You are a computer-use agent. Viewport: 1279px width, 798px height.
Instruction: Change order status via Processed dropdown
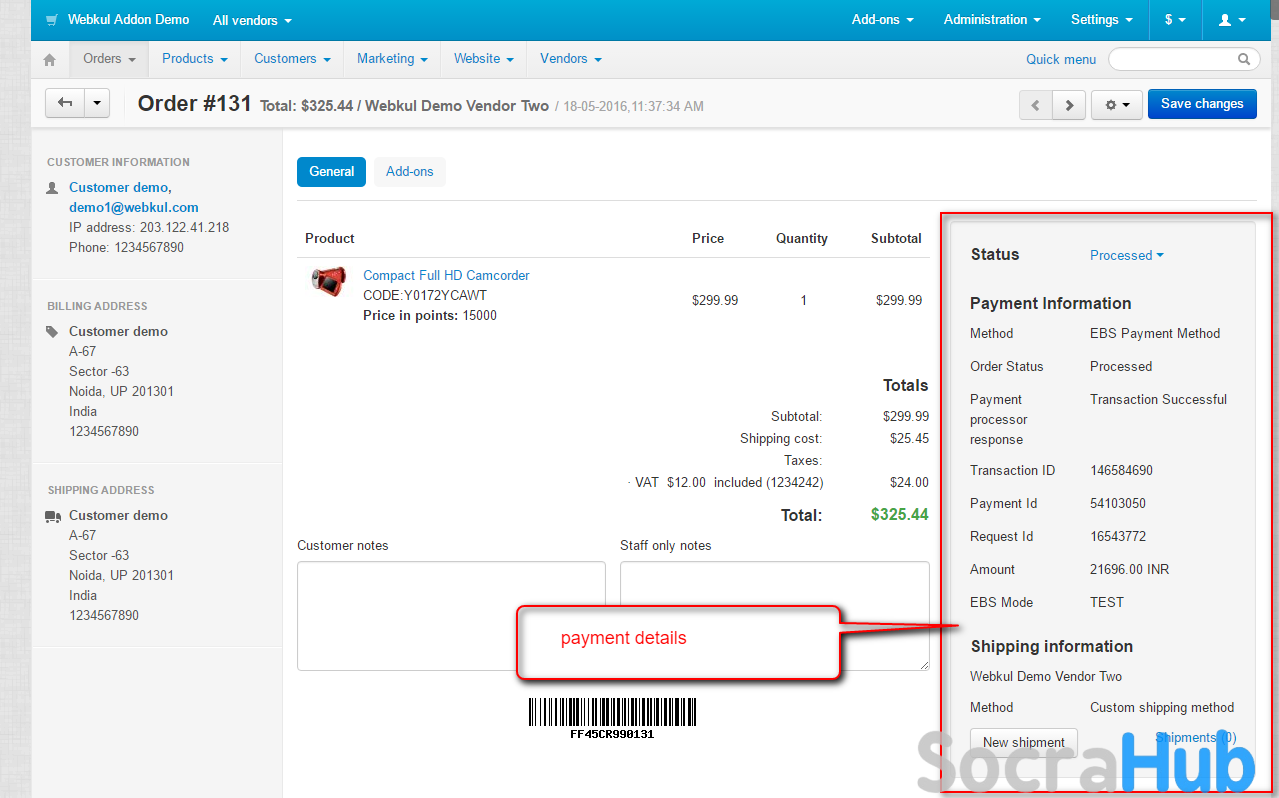coord(1127,255)
